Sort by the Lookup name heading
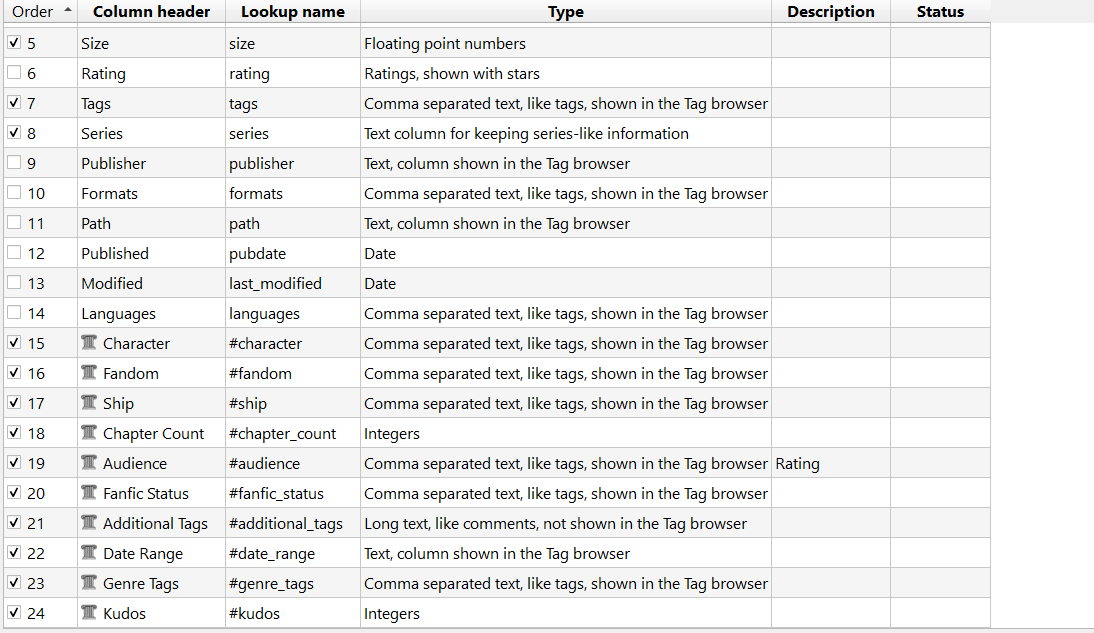The height and width of the screenshot is (633, 1094). (x=292, y=12)
